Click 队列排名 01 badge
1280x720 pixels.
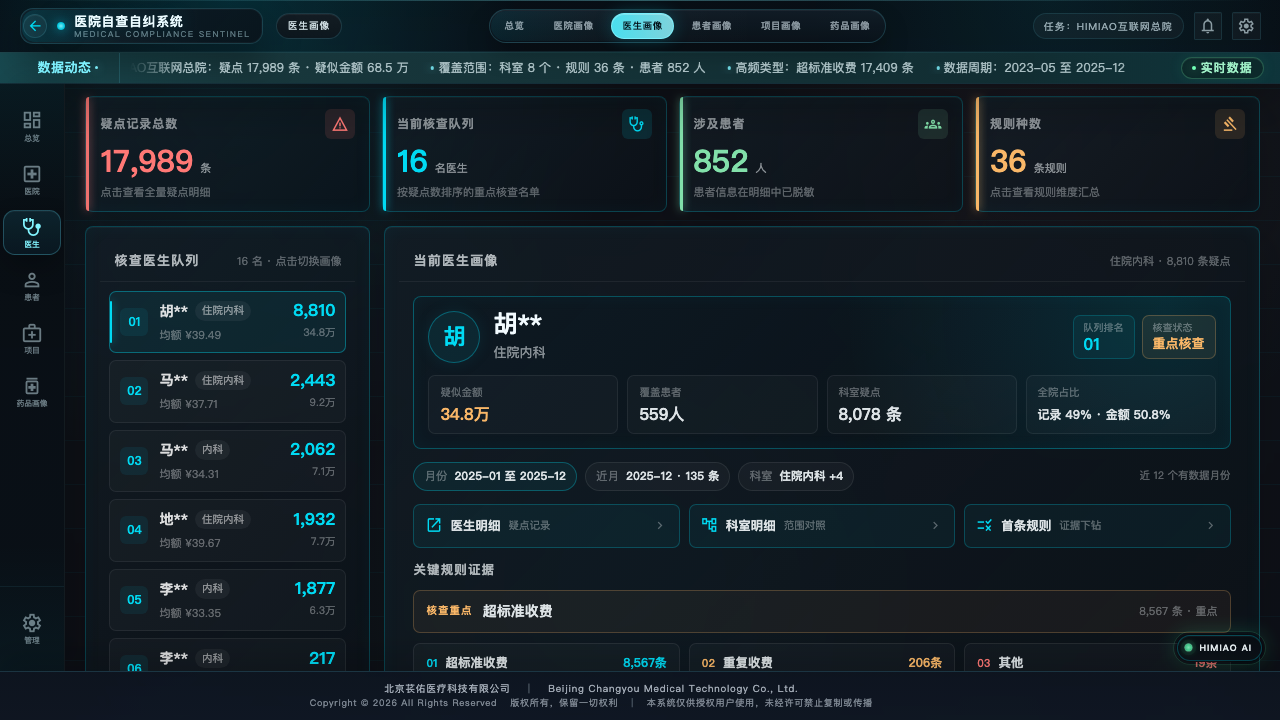1103,337
